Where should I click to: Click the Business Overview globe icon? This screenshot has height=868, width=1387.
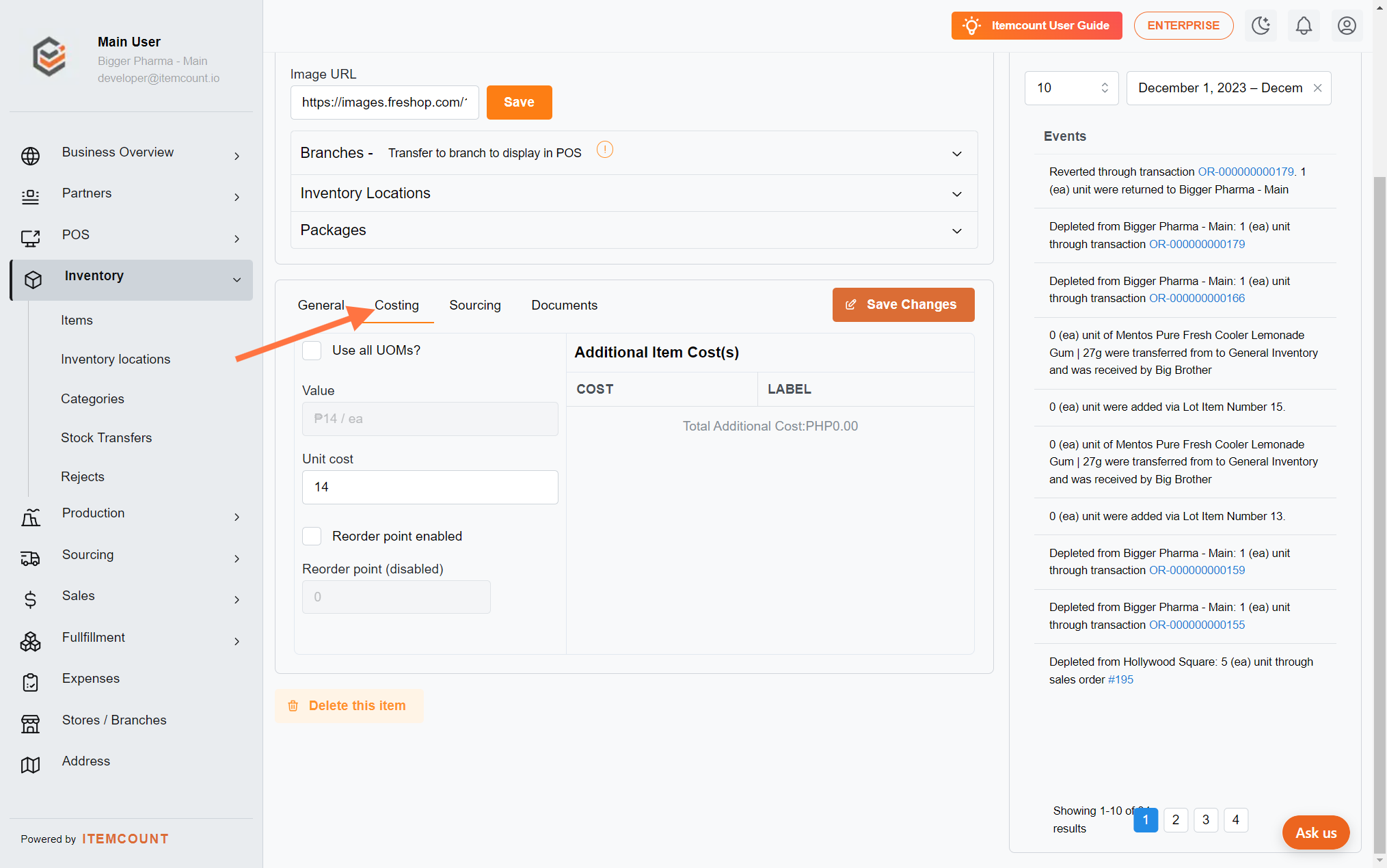coord(30,156)
